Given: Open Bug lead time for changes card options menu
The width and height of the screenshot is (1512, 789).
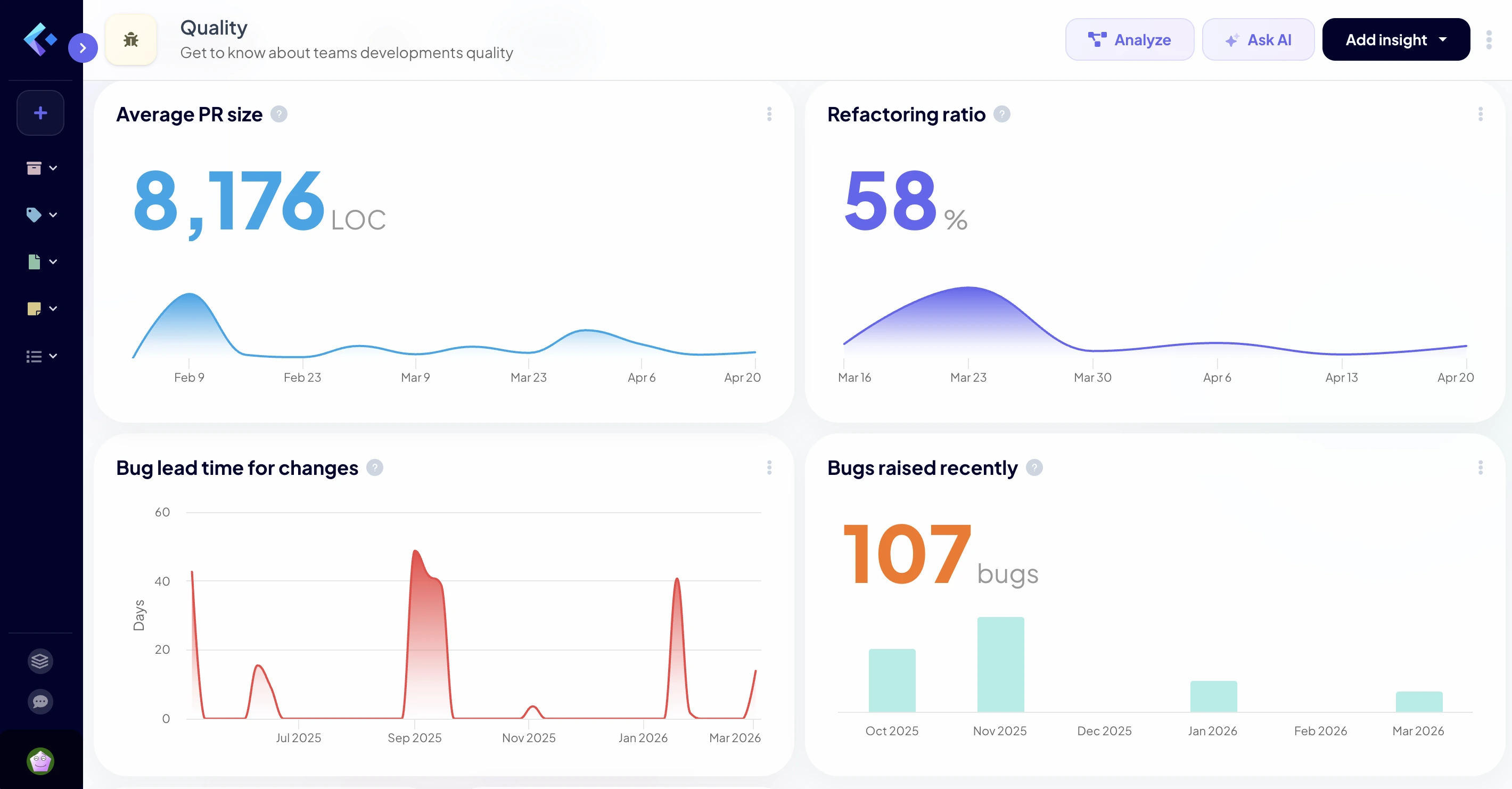Looking at the screenshot, I should [x=769, y=467].
